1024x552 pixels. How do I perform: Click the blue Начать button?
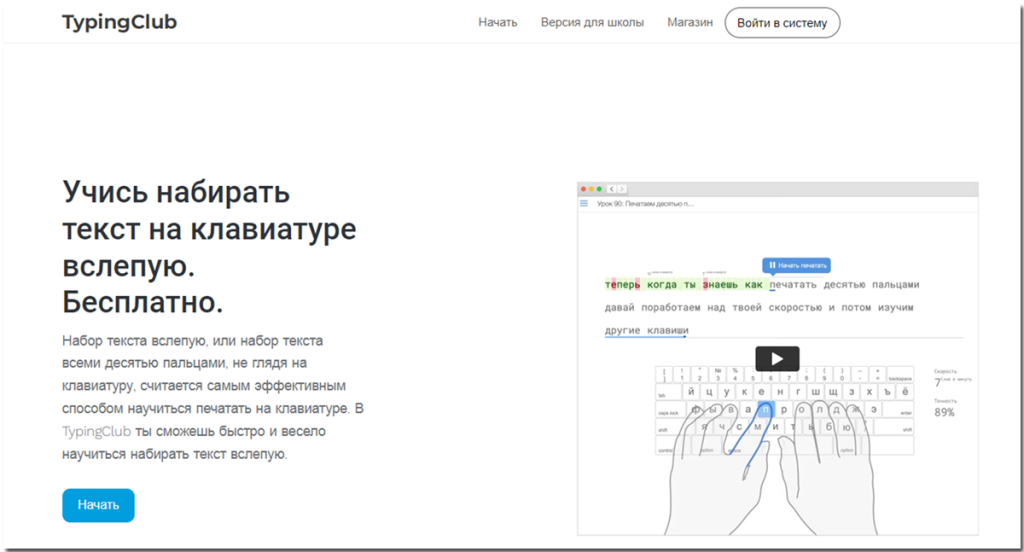point(99,505)
